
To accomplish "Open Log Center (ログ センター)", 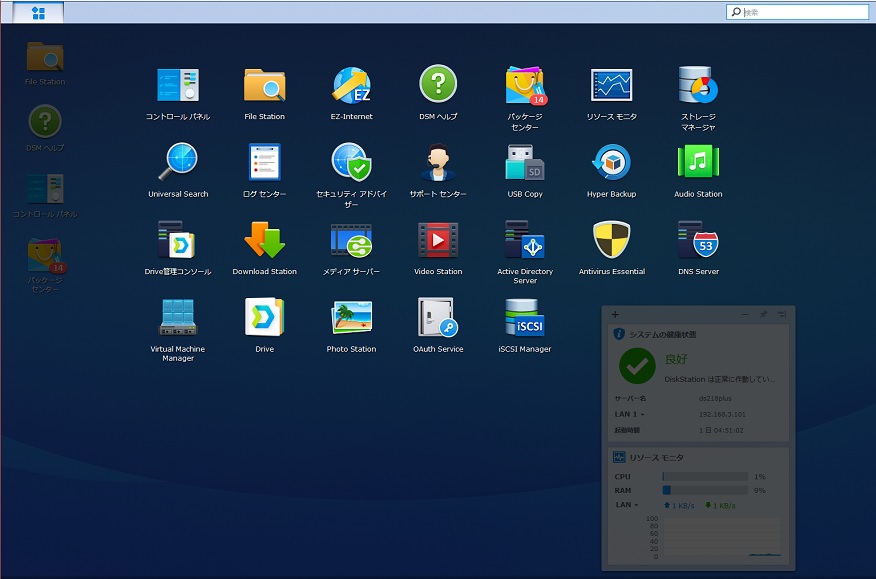I will (264, 162).
